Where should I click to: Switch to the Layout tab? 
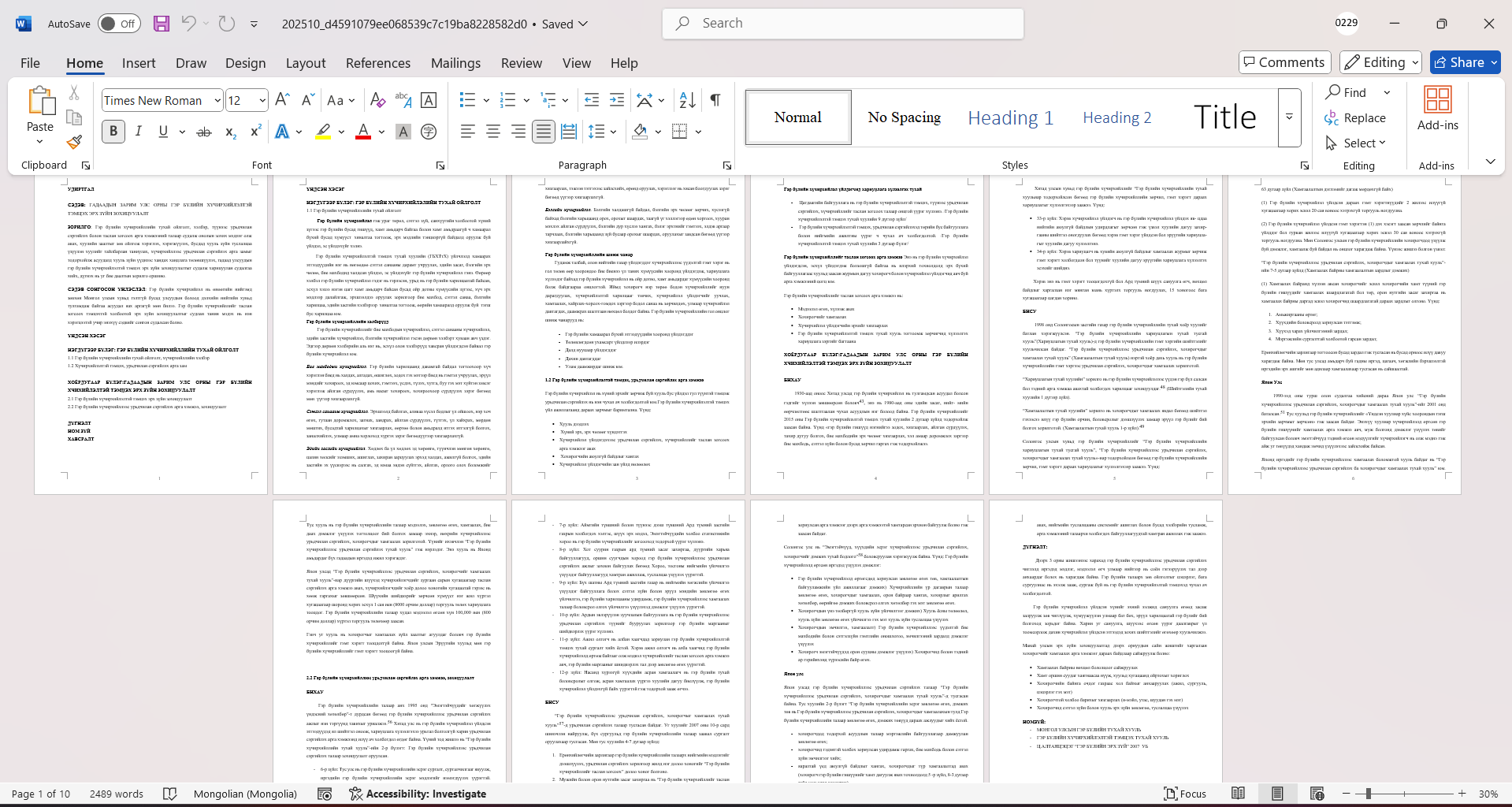point(305,63)
